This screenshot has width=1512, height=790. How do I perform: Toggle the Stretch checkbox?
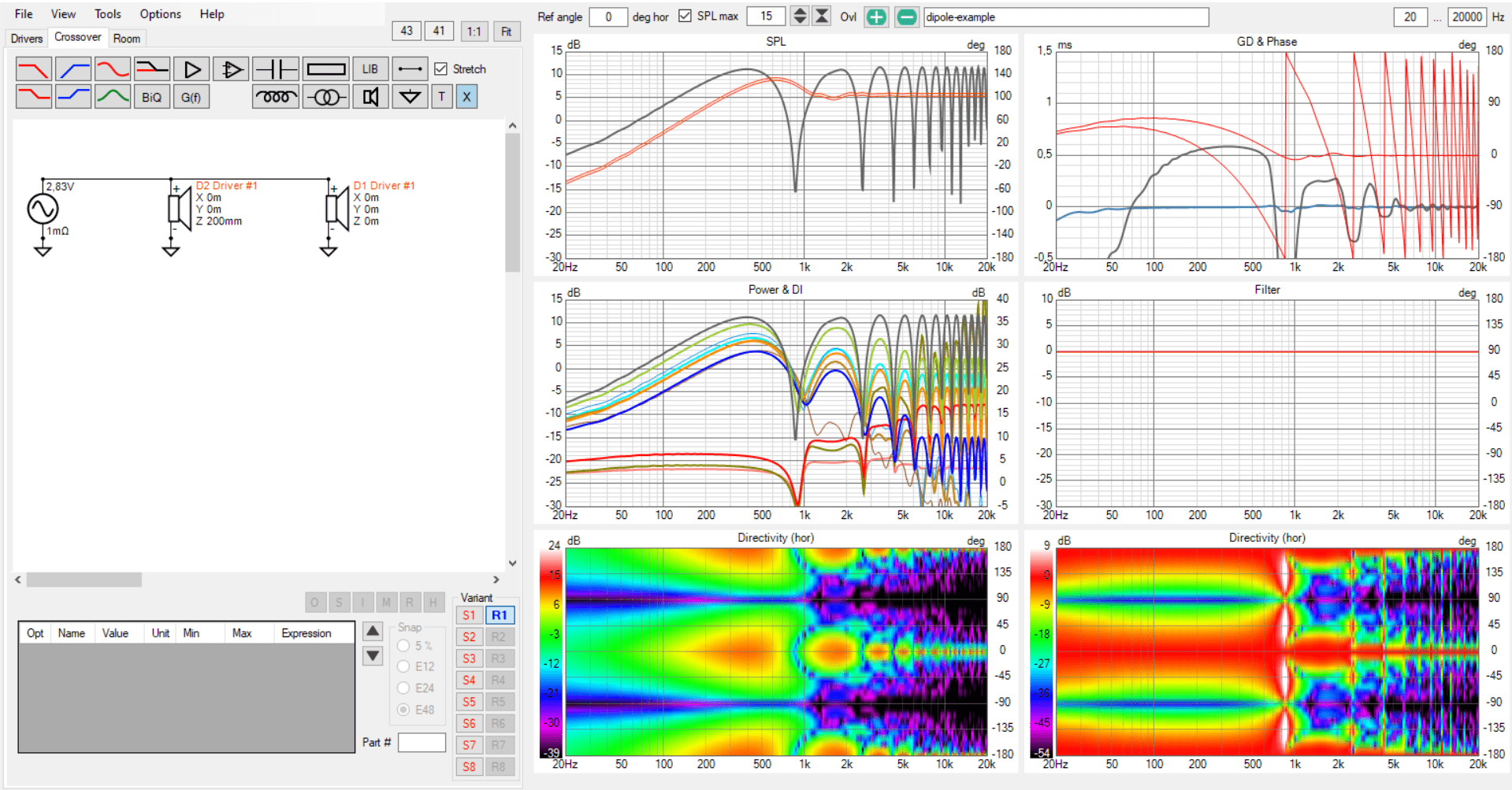pos(441,69)
